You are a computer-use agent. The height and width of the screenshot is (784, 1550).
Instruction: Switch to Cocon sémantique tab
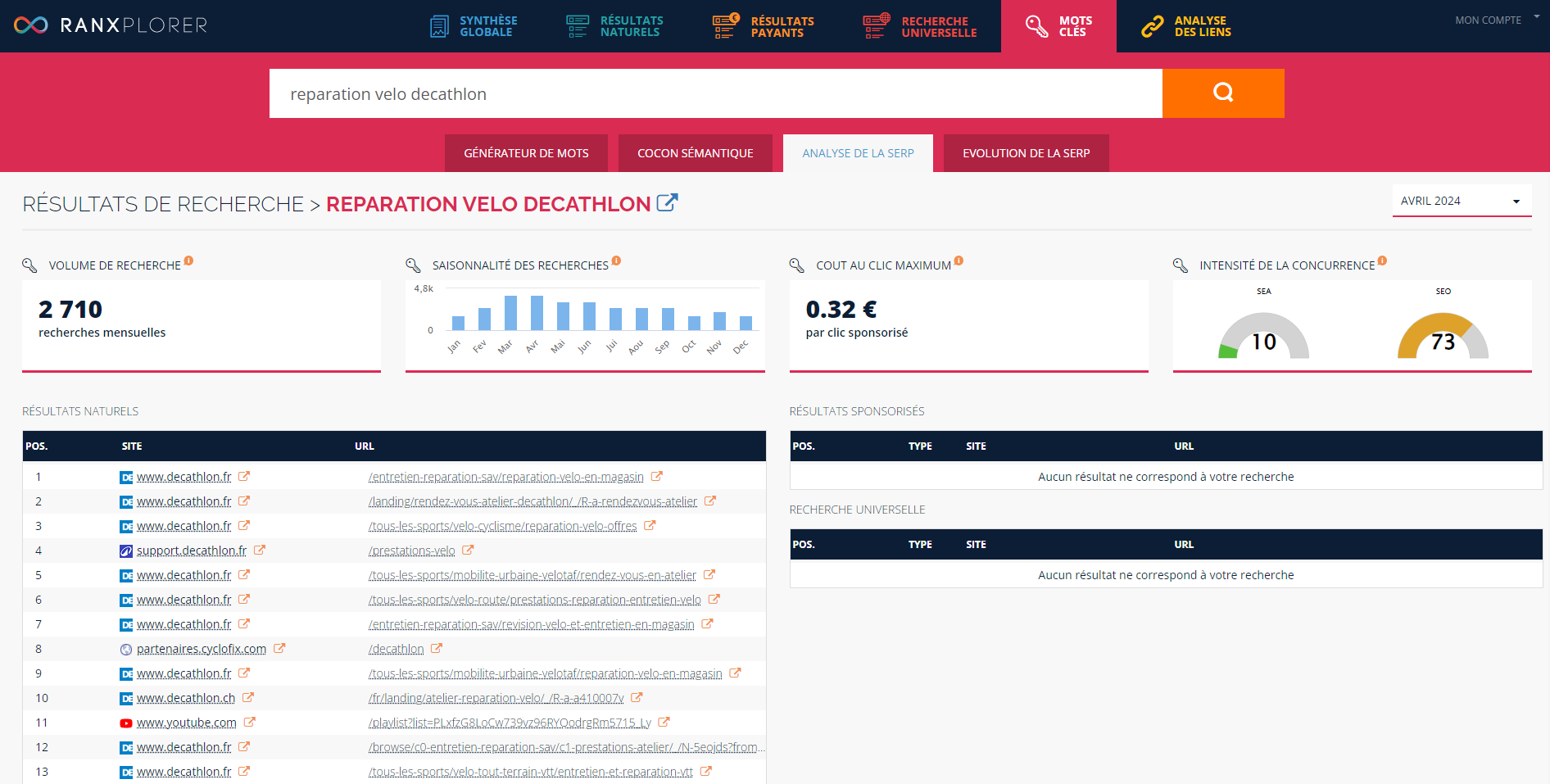696,153
